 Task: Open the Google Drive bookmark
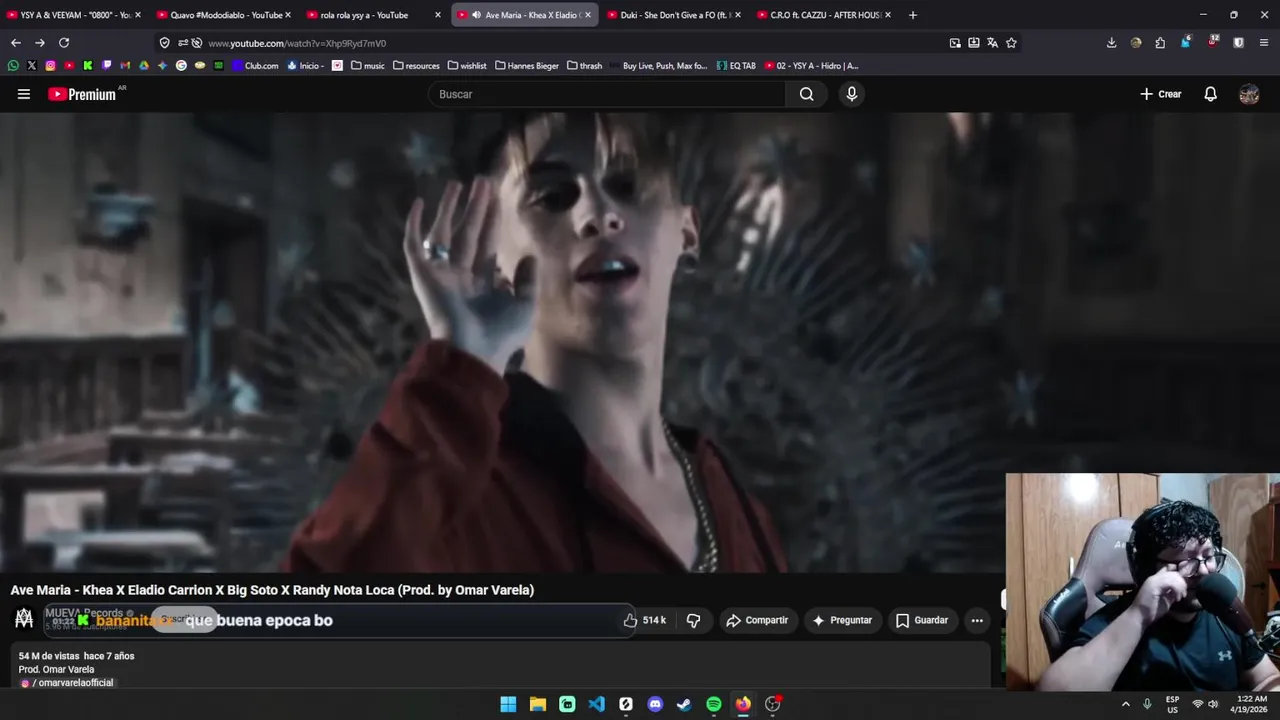(144, 66)
